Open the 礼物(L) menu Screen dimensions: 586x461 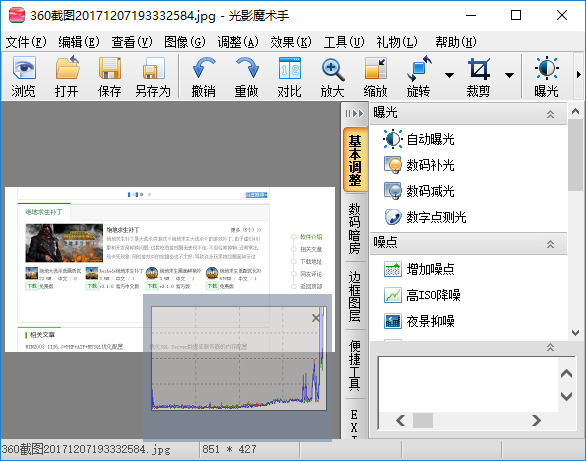click(397, 42)
